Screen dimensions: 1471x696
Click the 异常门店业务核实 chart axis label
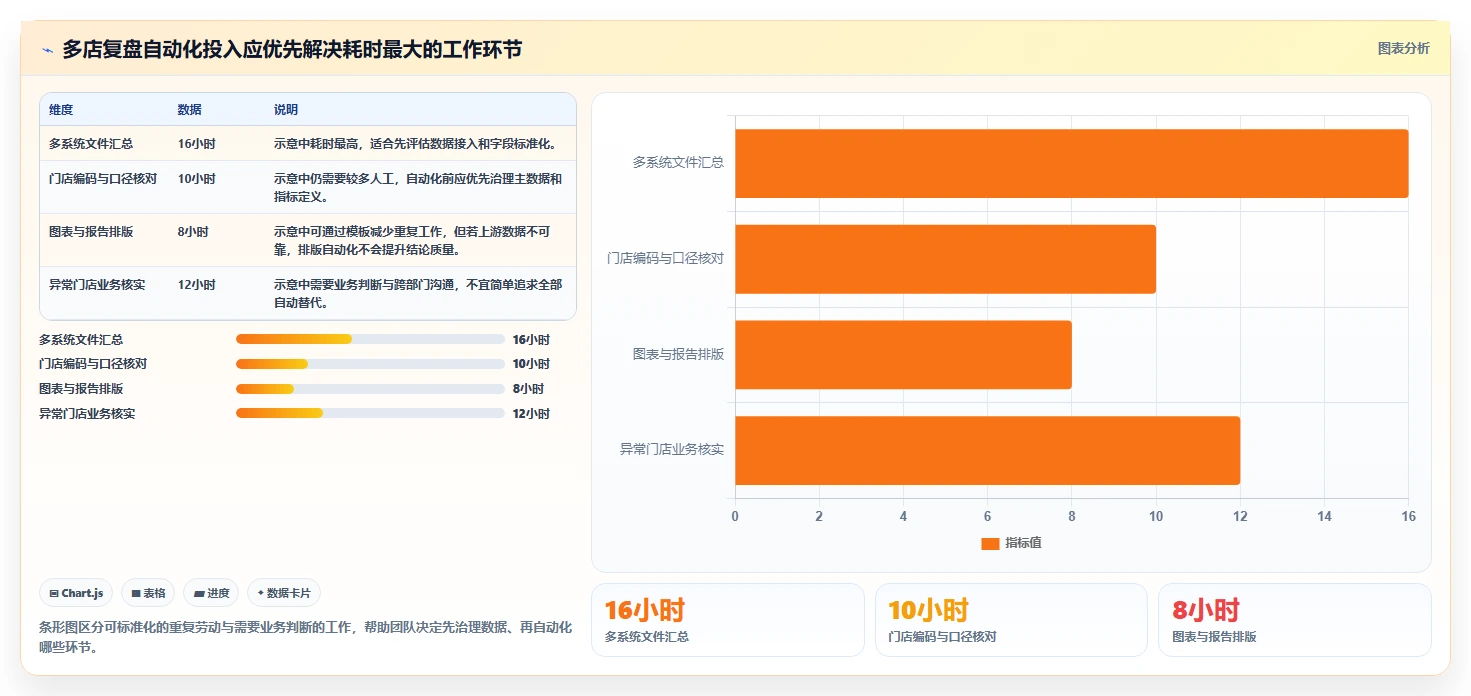click(x=672, y=450)
